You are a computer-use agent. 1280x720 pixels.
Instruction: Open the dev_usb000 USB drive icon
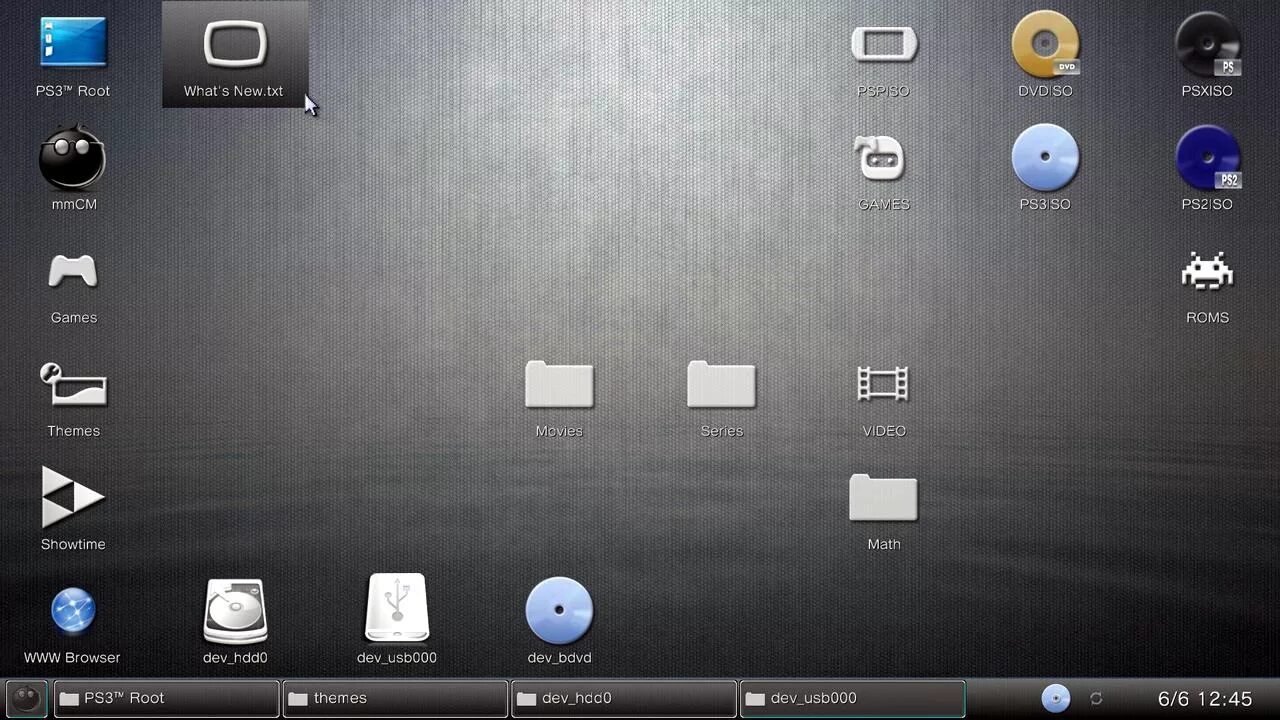397,607
